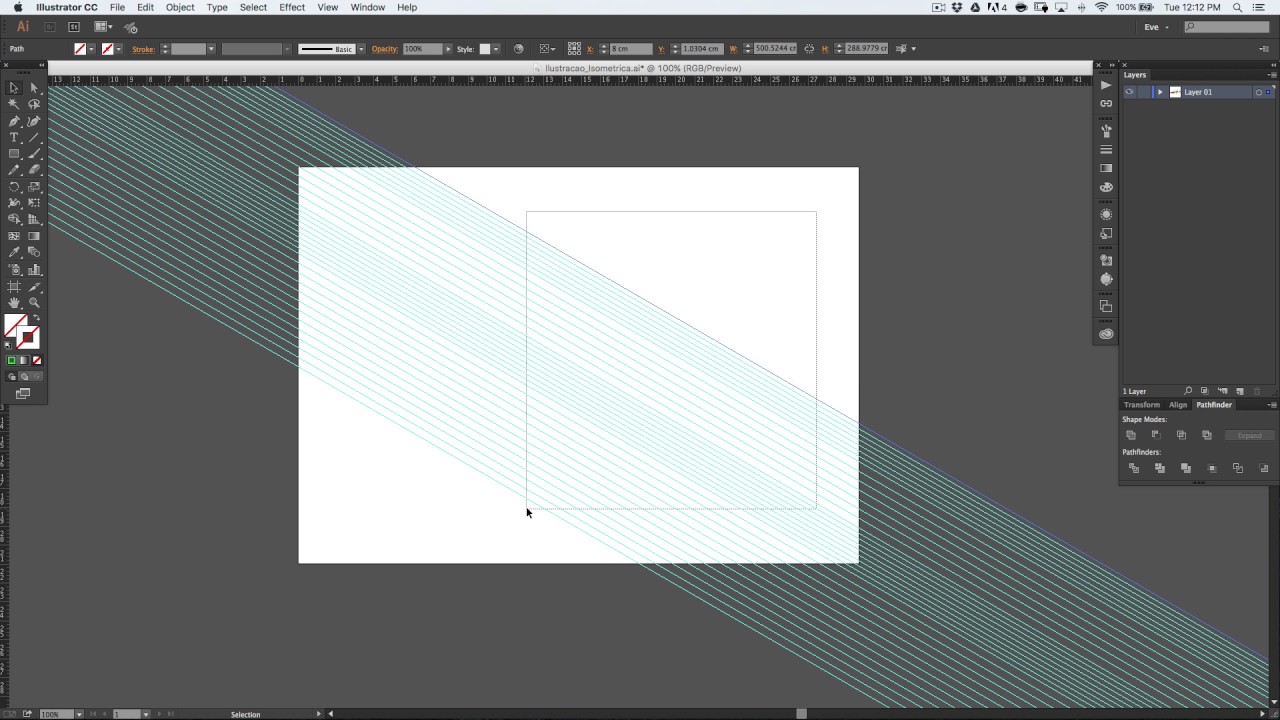The width and height of the screenshot is (1280, 720).
Task: Click the Fill swatch in the toolbox
Action: coord(15,326)
